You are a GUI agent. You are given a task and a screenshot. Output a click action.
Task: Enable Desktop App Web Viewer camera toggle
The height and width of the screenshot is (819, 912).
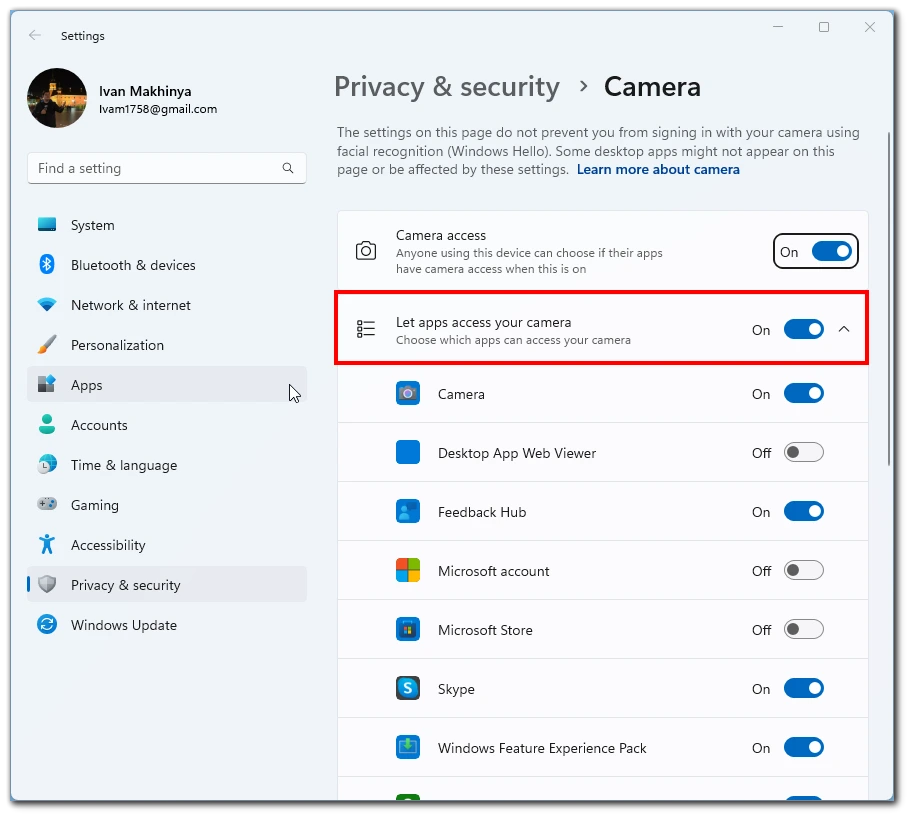click(804, 453)
